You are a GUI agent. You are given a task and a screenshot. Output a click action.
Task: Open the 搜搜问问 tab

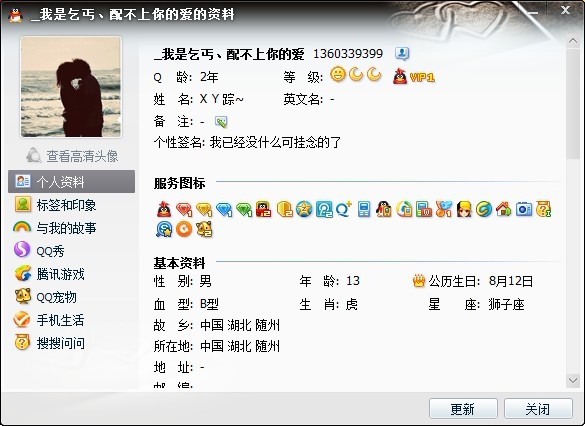pos(71,343)
